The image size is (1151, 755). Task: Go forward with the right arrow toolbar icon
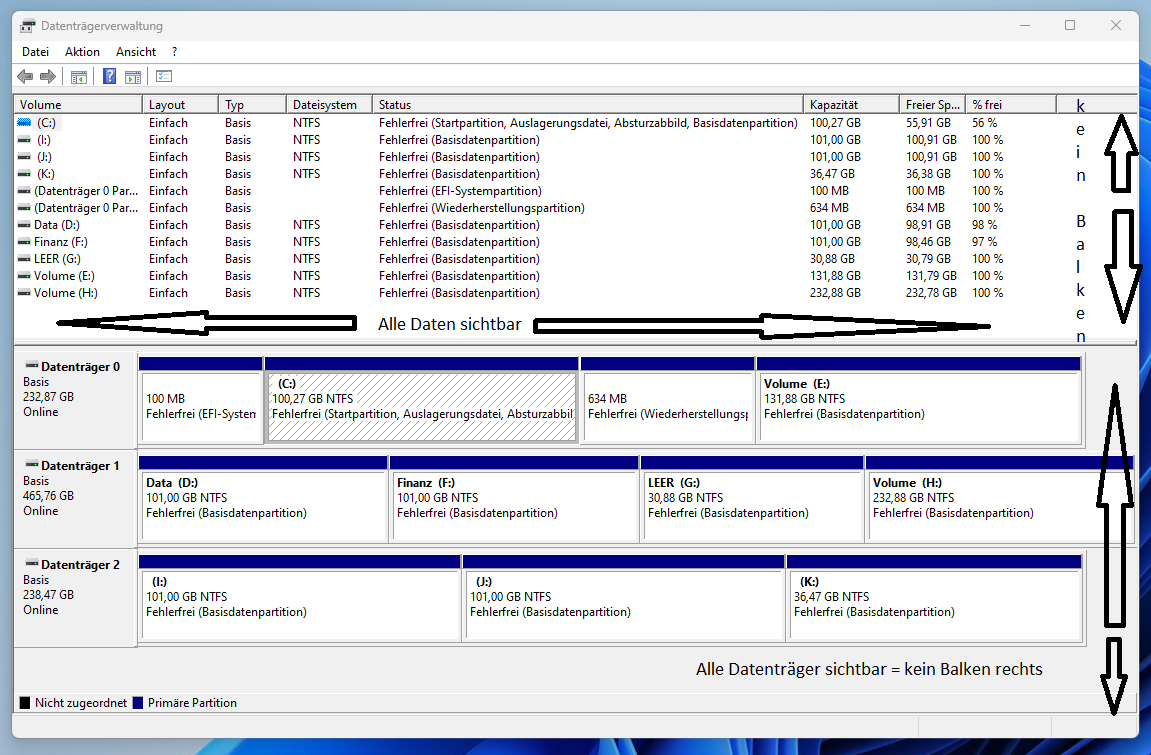click(x=48, y=76)
